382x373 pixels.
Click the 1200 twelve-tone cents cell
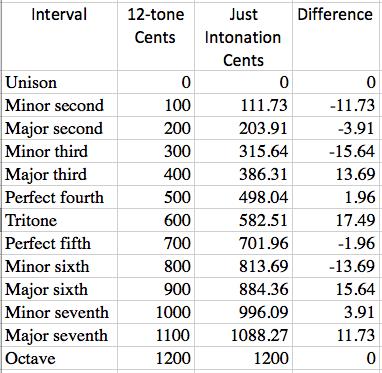(x=156, y=358)
